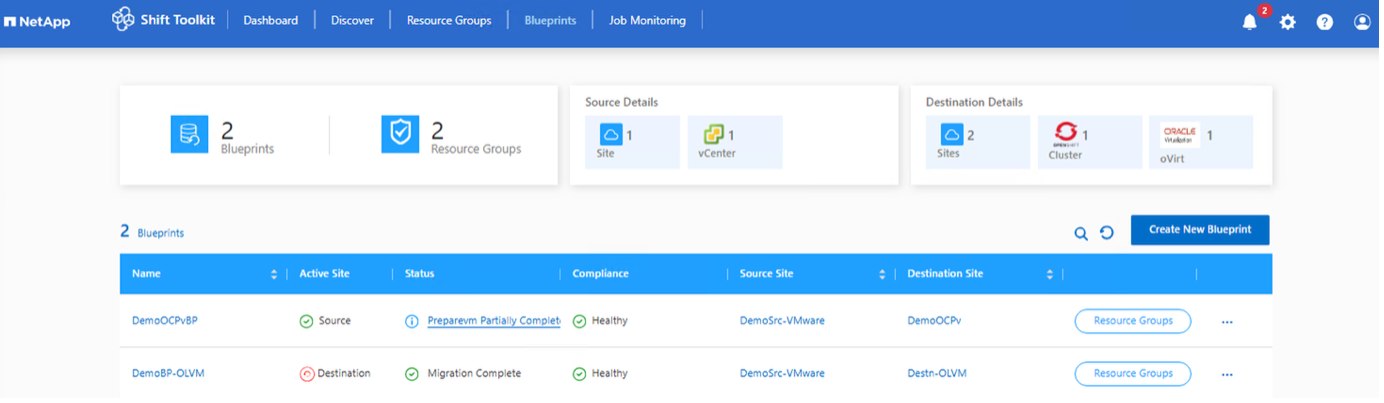Open Resource Groups for DemoOCPvBP
The image size is (1384, 403).
point(1132,321)
